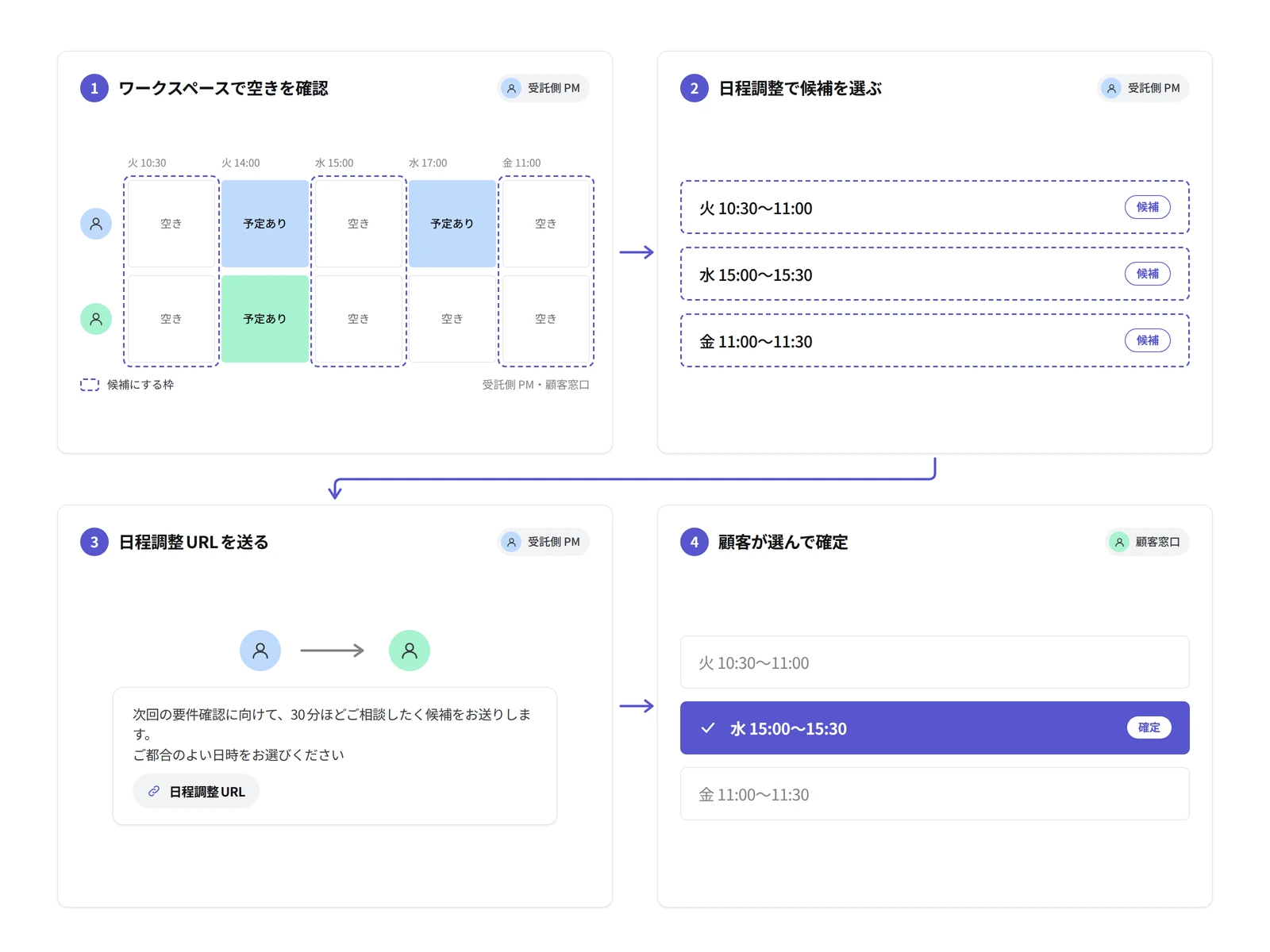1270x952 pixels.
Task: Click the 候補 badge on 金 11:00〜11:30
Action: coord(1148,340)
